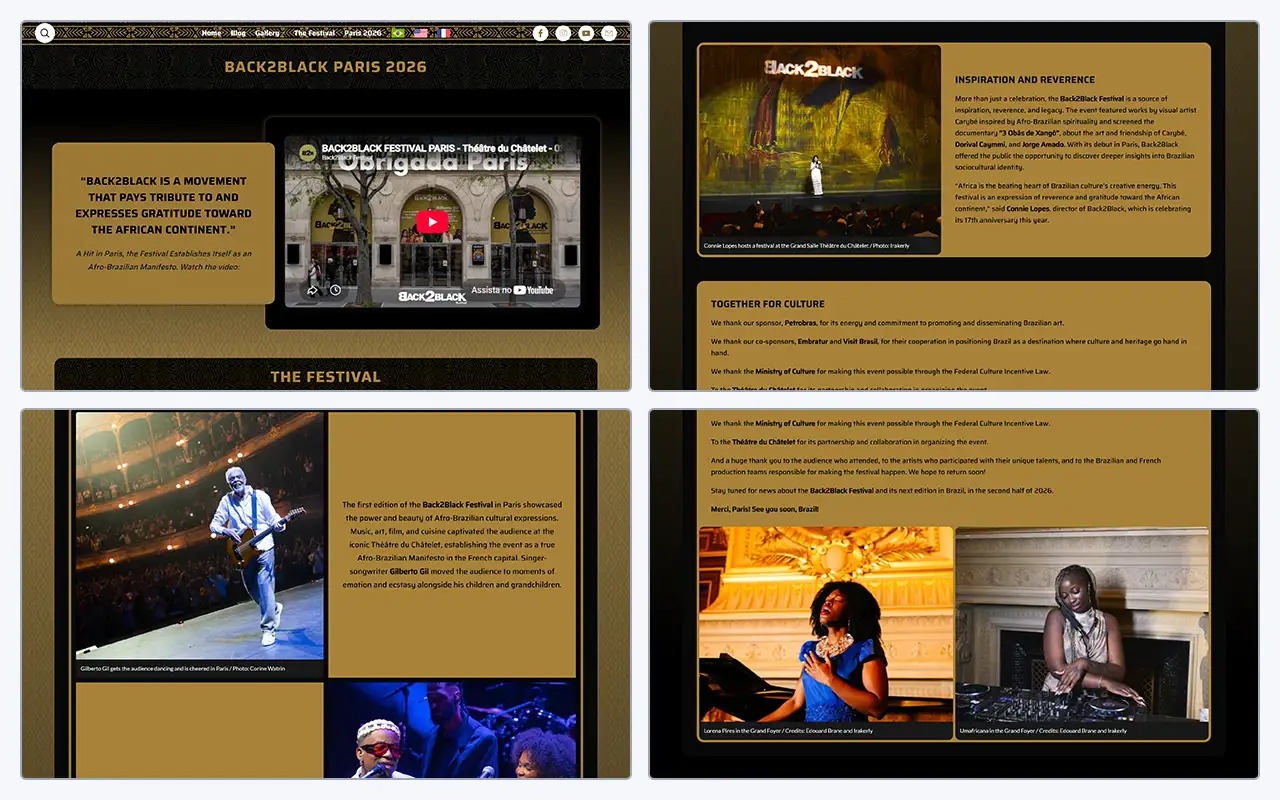Open the YouTube social icon in header
Screen dimensions: 1280x800
pyautogui.click(x=586, y=33)
